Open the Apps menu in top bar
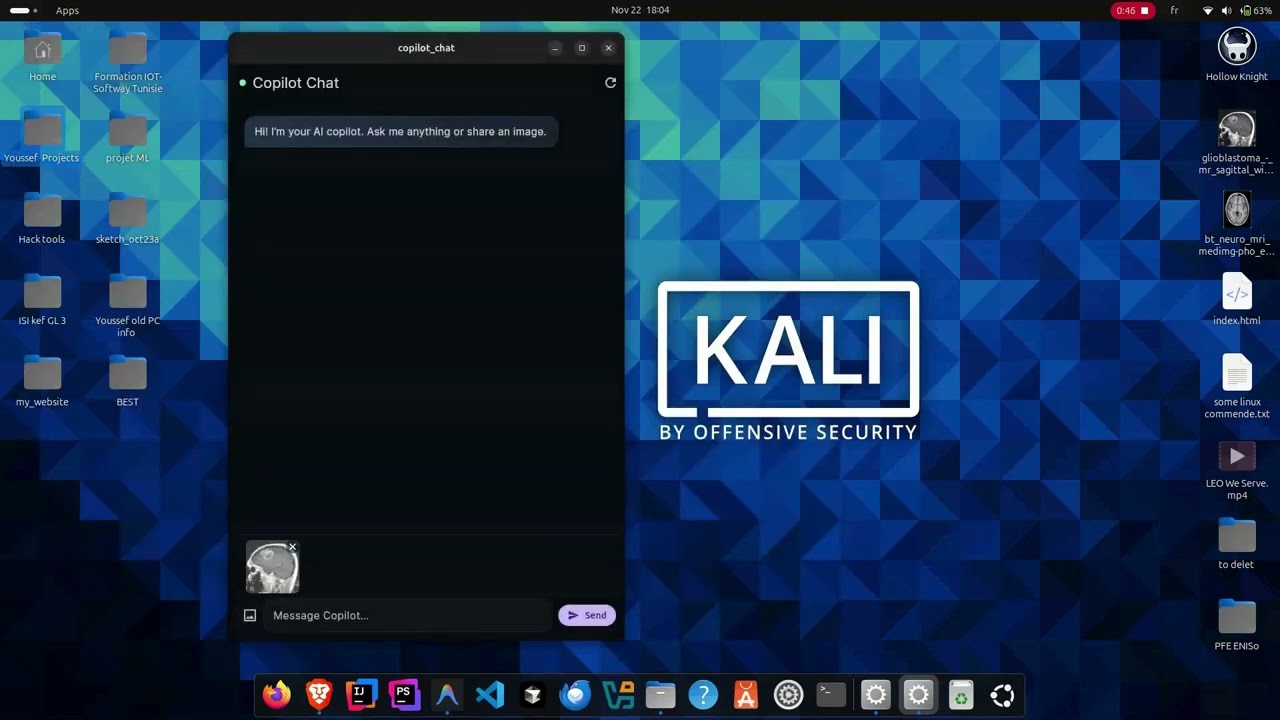 coord(67,10)
